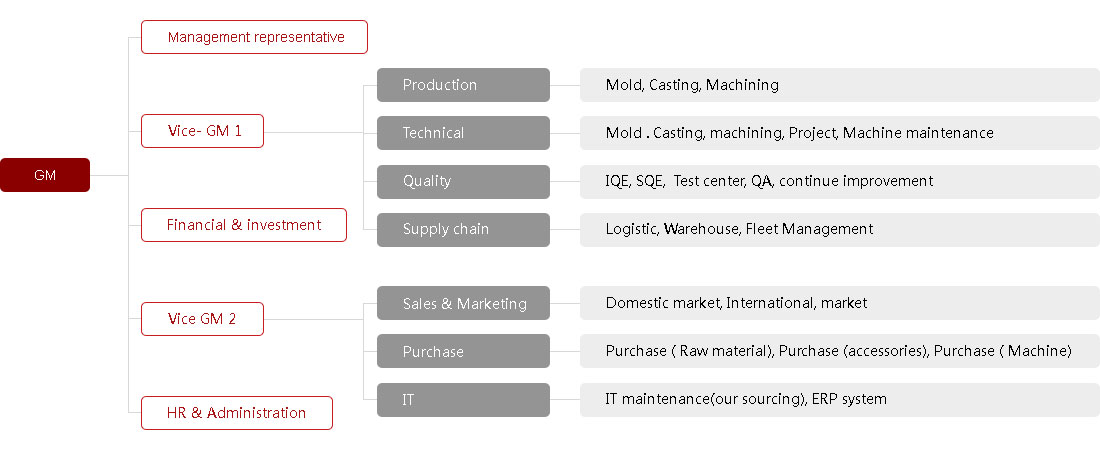1100x456 pixels.
Task: Select the Purchase department box
Action: (463, 351)
